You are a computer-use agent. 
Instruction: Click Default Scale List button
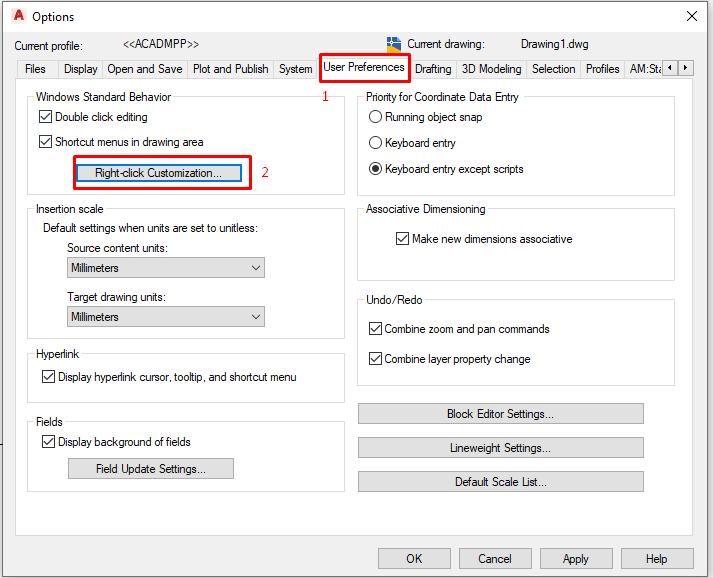point(500,482)
